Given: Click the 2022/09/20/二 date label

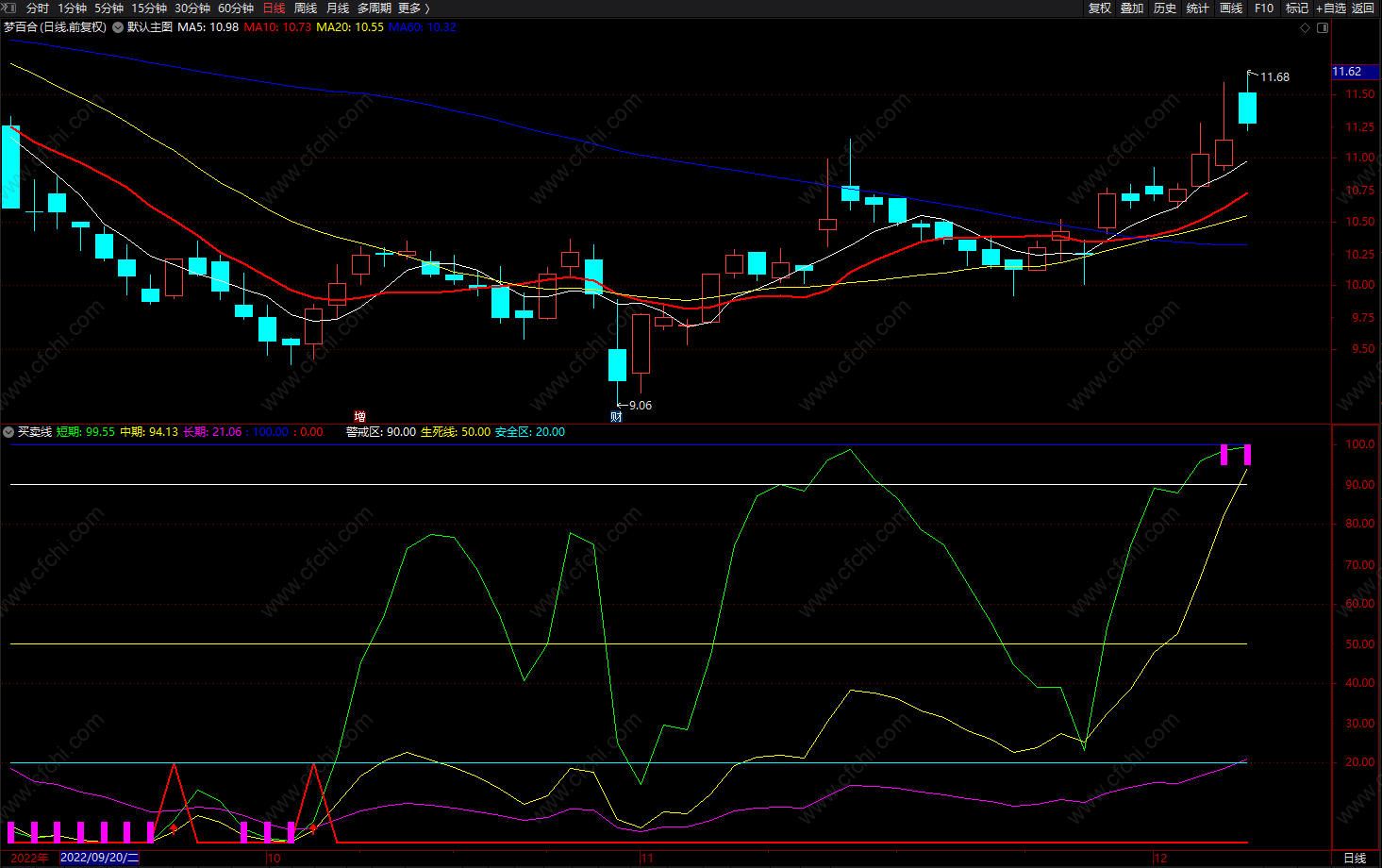Looking at the screenshot, I should [x=99, y=858].
